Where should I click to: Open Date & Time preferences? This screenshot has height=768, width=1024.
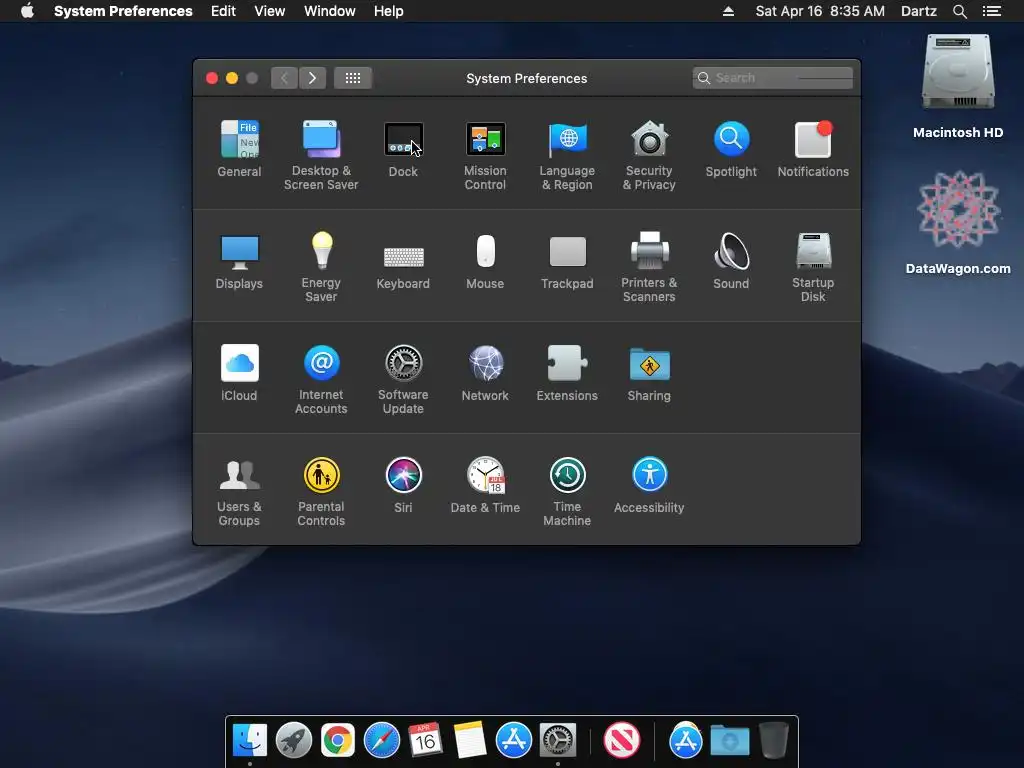click(x=485, y=485)
